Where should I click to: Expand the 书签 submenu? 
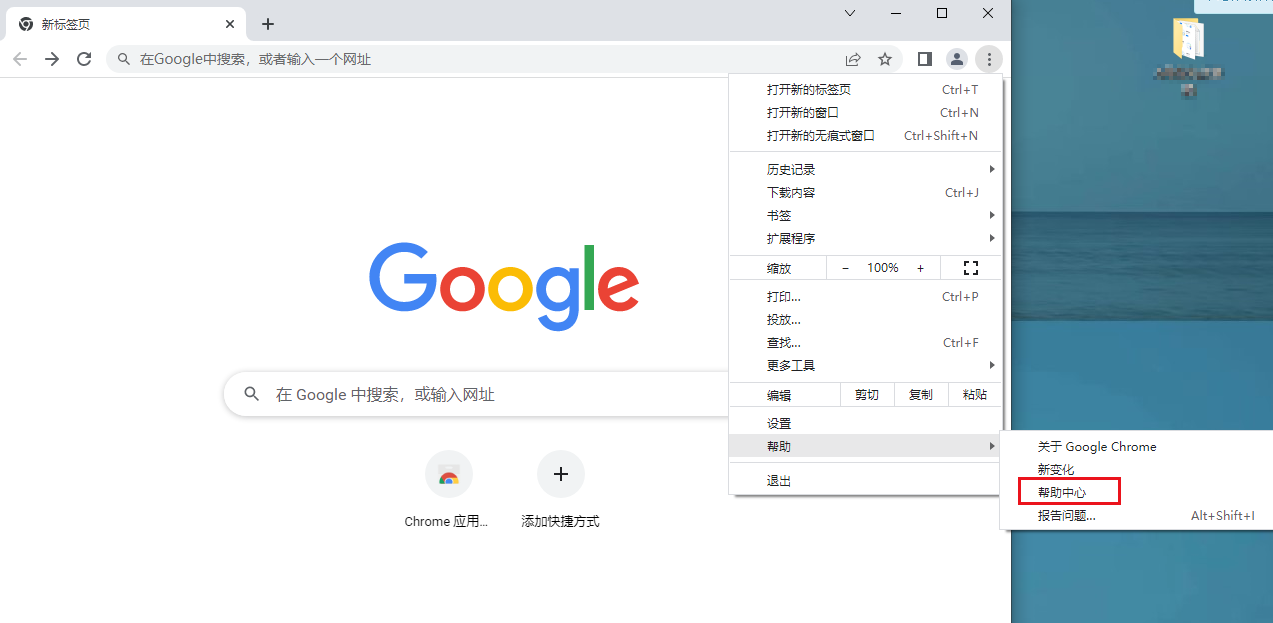[x=865, y=215]
